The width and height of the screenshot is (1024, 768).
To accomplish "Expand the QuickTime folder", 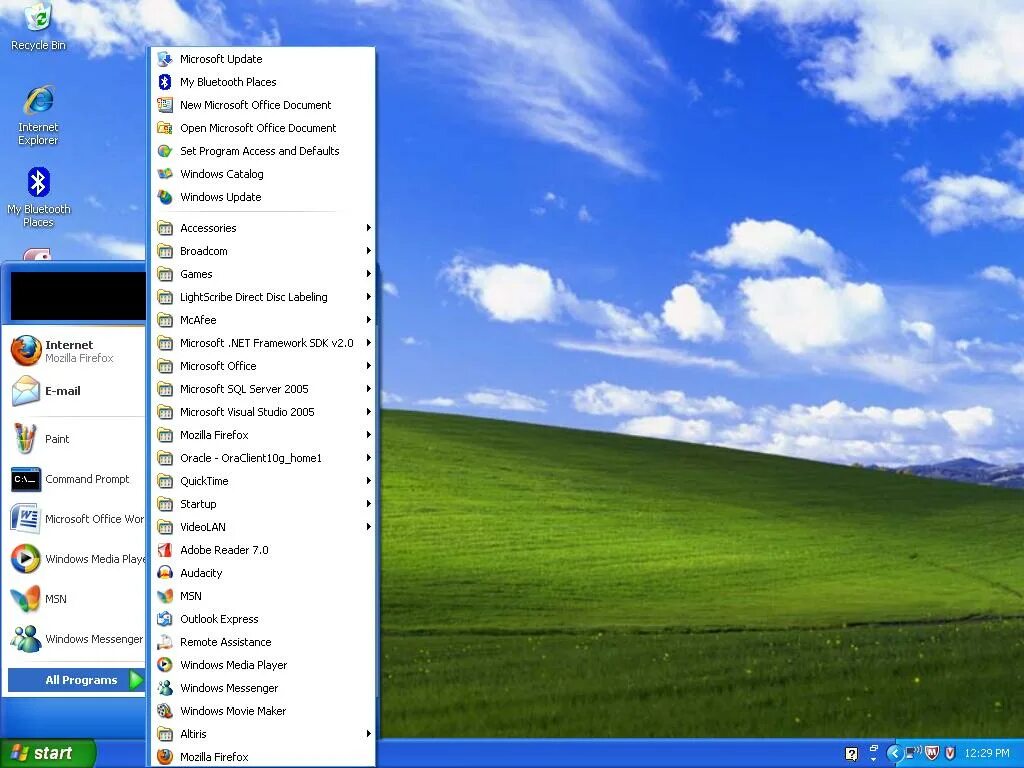I will coord(263,481).
